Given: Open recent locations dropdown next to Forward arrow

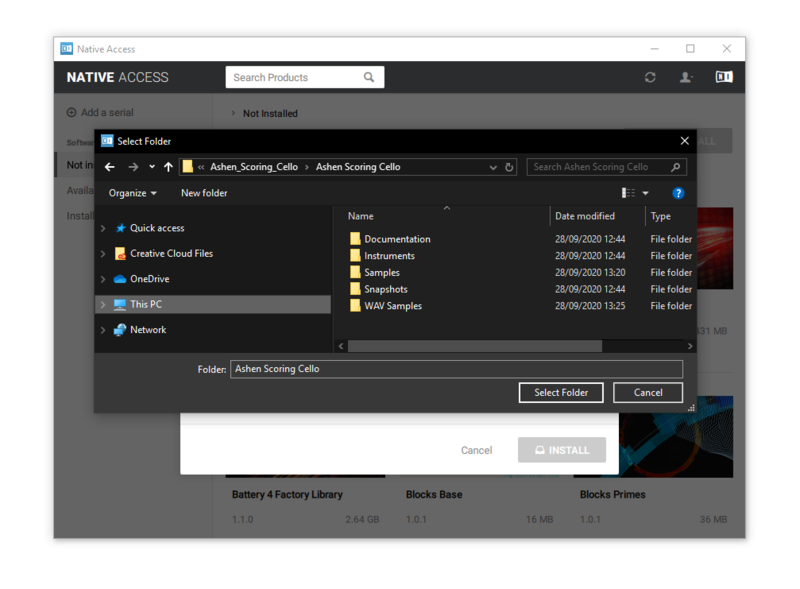Looking at the screenshot, I should coord(152,167).
